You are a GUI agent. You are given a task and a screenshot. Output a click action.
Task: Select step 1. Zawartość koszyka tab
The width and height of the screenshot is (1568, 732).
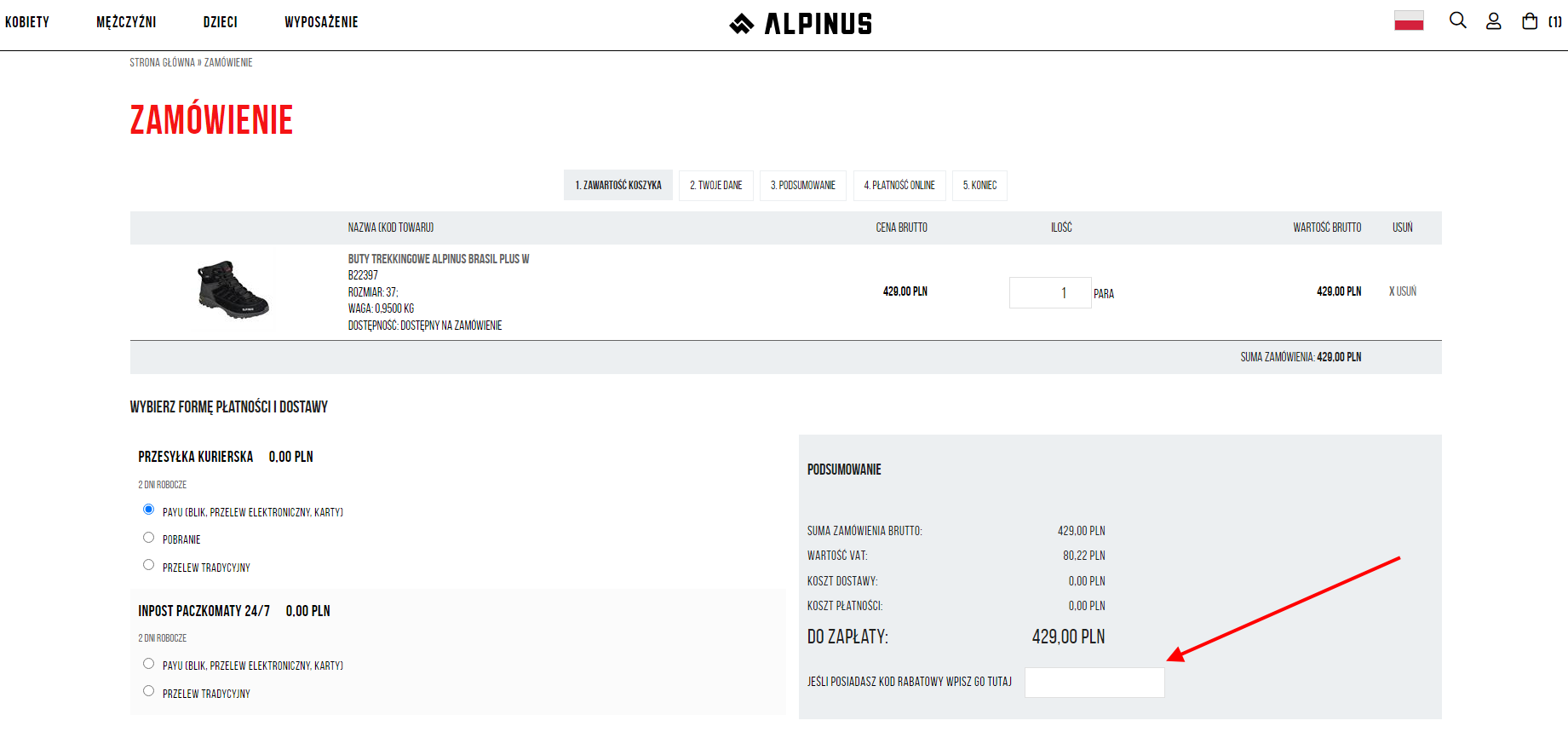618,185
